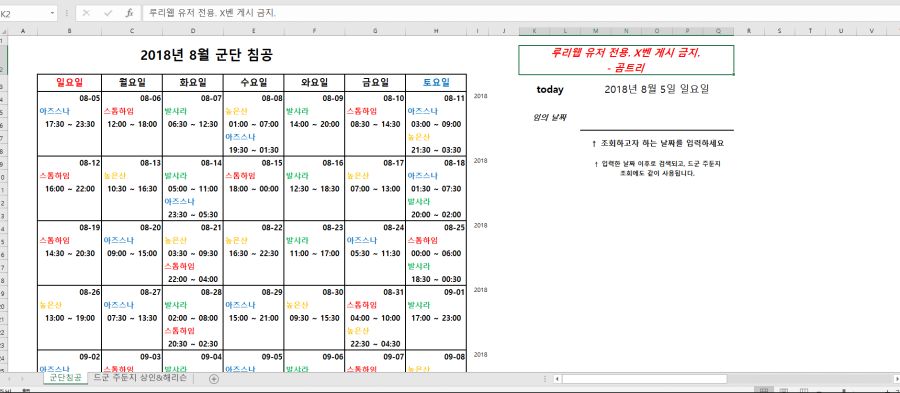Image resolution: width=900 pixels, height=393 pixels.
Task: Select the 화요일 header cell
Action: click(193, 83)
